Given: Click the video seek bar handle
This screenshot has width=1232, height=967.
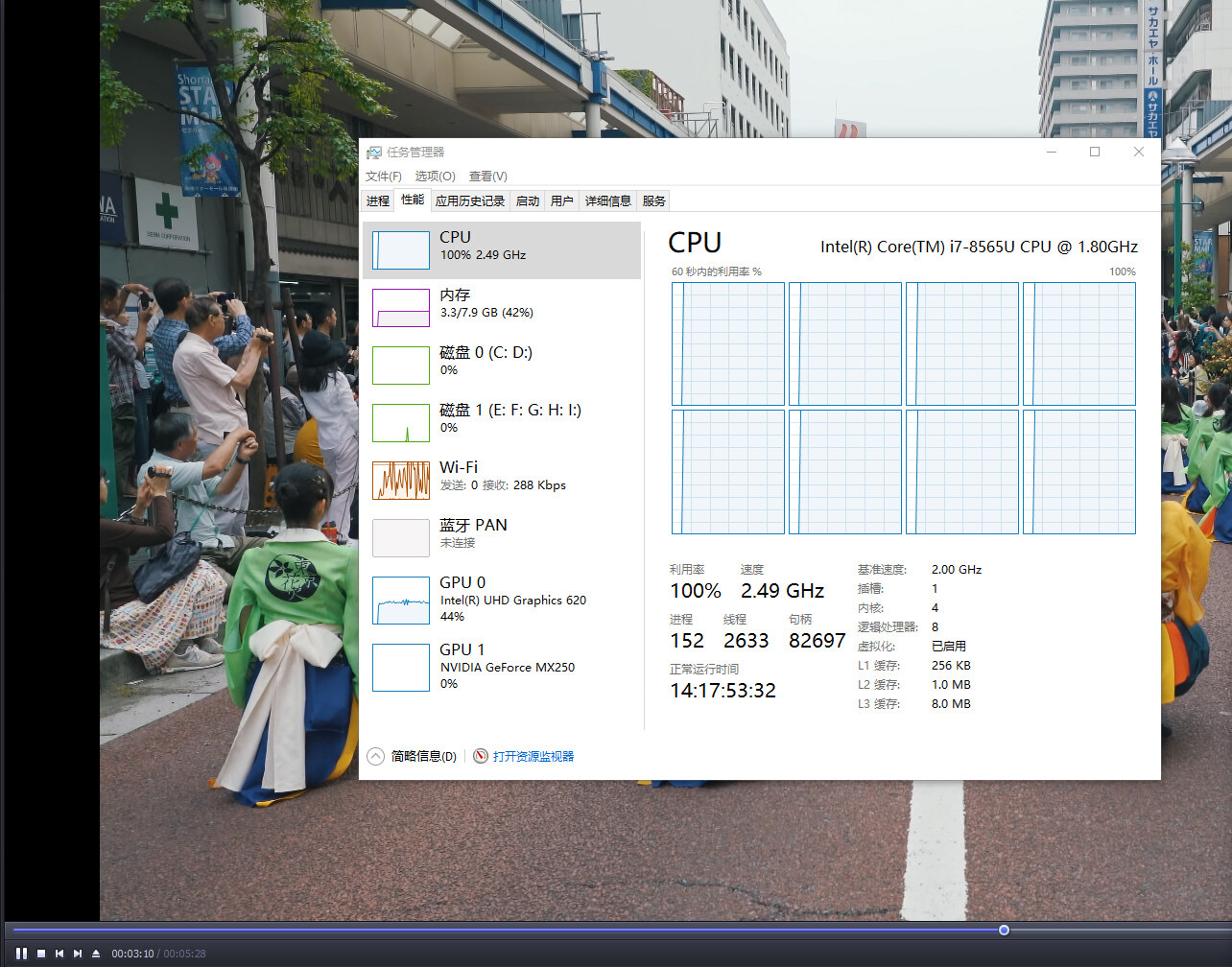Looking at the screenshot, I should (1004, 931).
